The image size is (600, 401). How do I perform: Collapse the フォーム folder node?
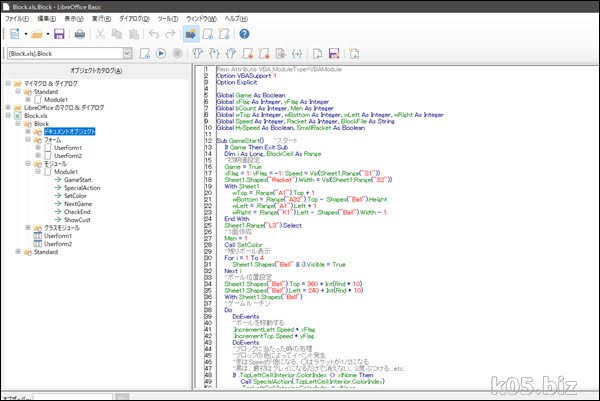28,139
